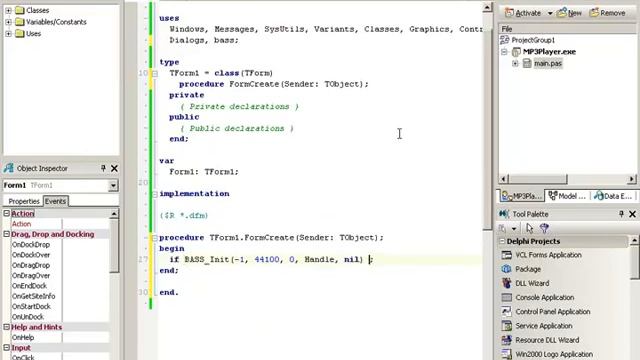Select the Control Panel Application item
Screen dimensions: 640x360
(x=553, y=312)
